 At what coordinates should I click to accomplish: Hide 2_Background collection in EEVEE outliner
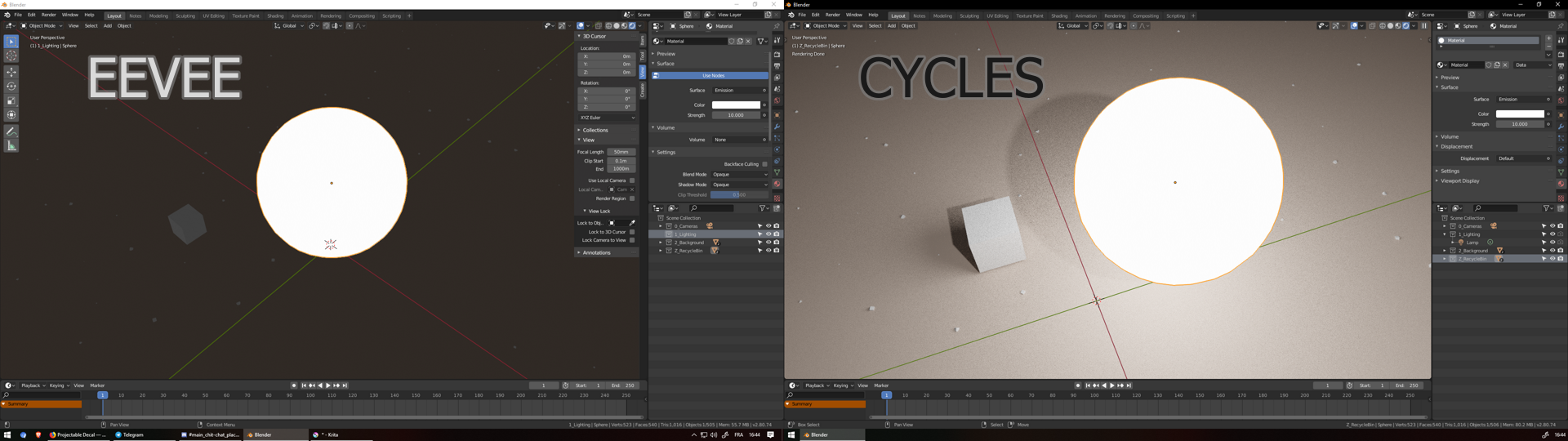click(x=768, y=243)
